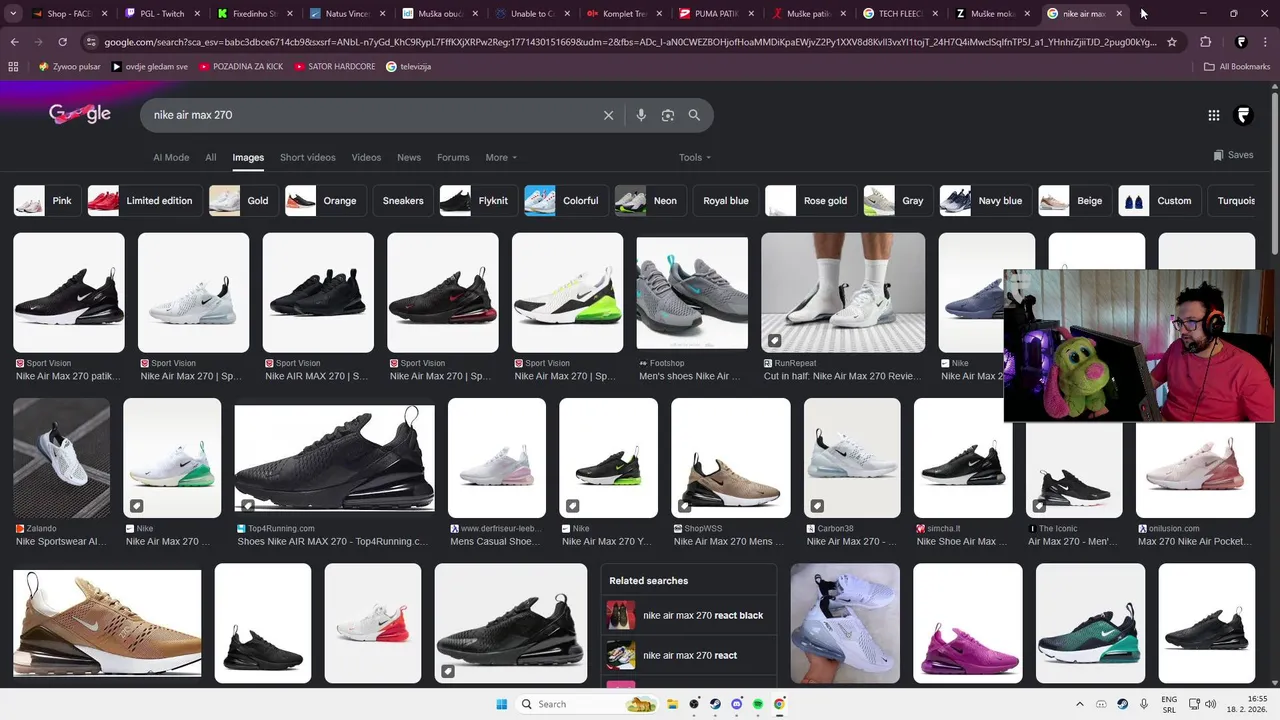Viewport: 1280px width, 720px height.
Task: Open the apps shortcut in bookmarks bar
Action: tap(13, 66)
